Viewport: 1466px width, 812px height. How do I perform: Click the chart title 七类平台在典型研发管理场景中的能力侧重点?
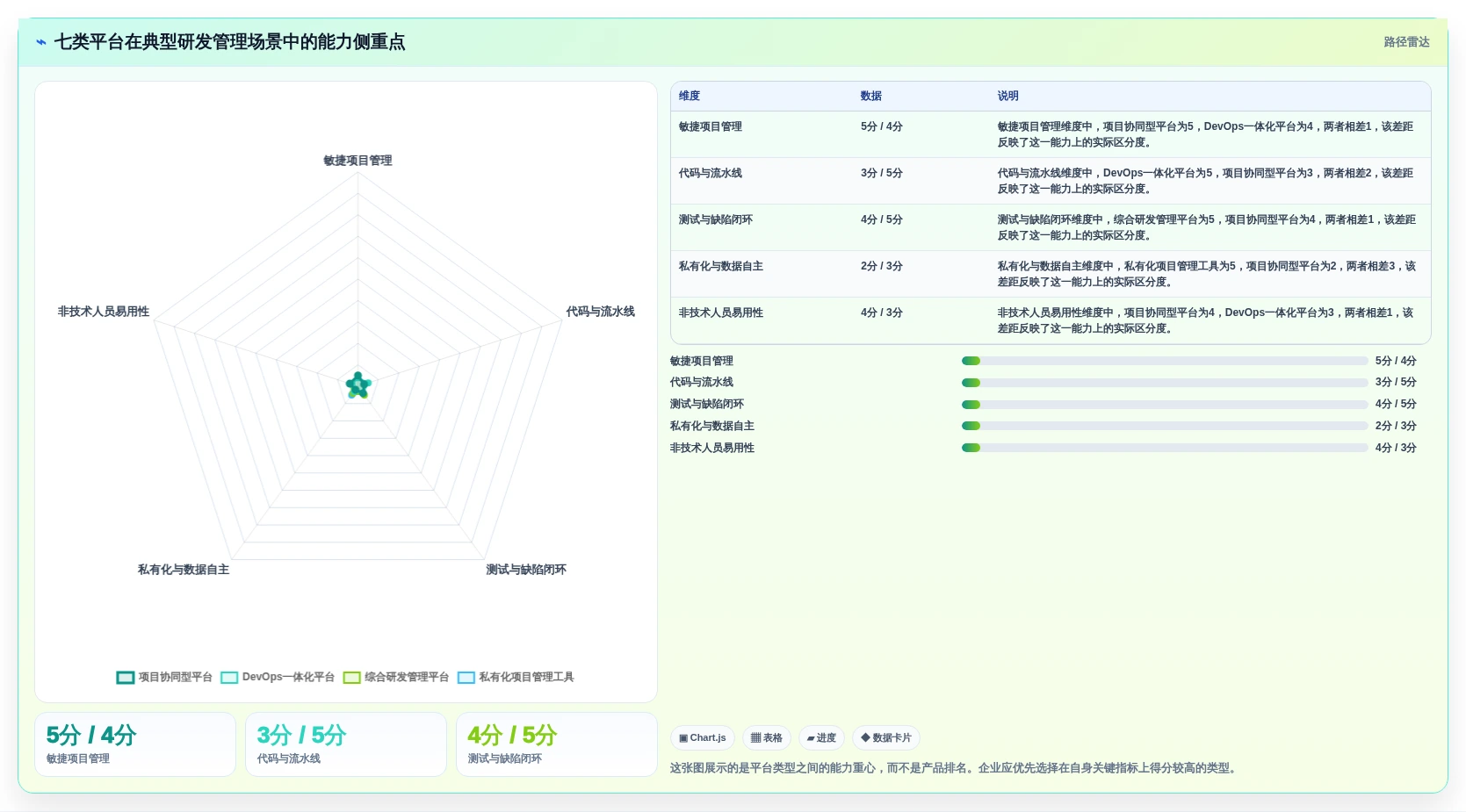[230, 42]
